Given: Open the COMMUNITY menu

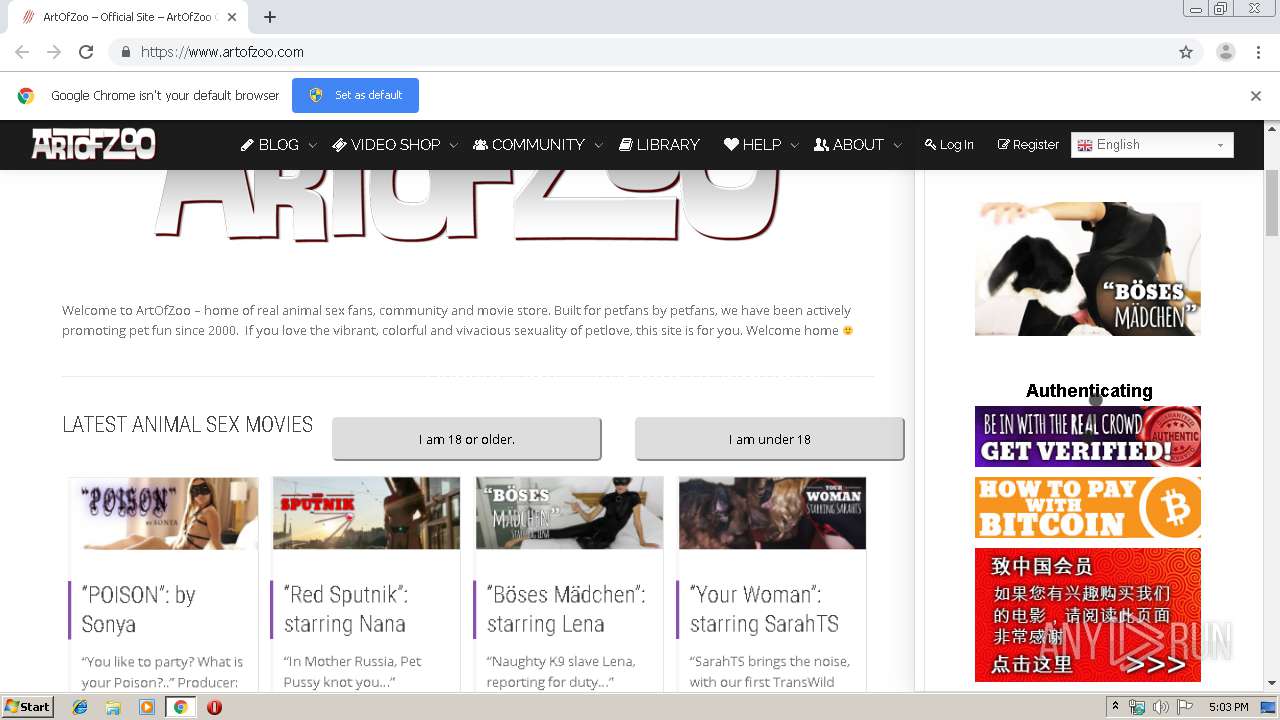Looking at the screenshot, I should tap(529, 145).
